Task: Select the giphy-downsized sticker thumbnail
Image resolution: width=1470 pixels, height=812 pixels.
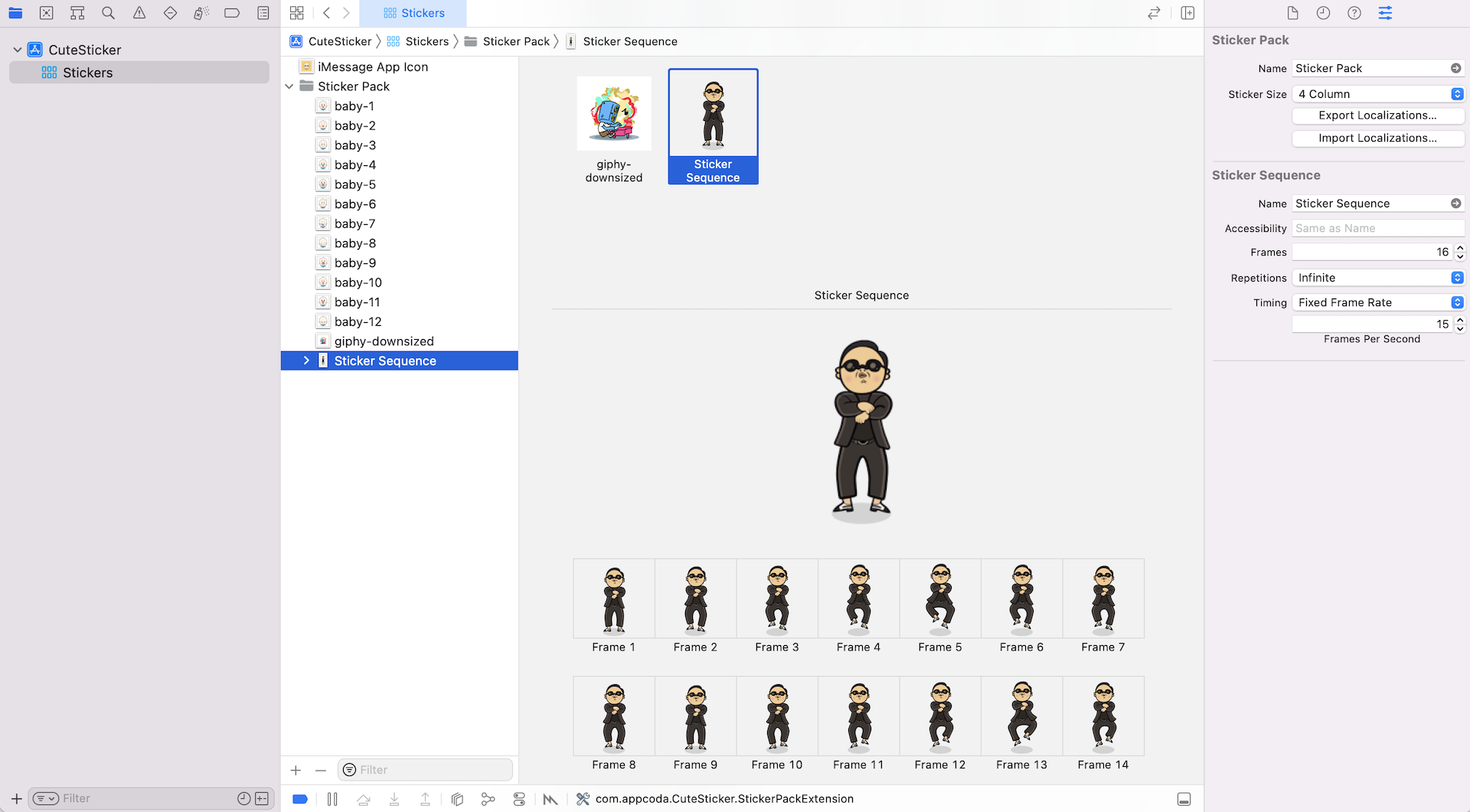Action: pos(614,115)
